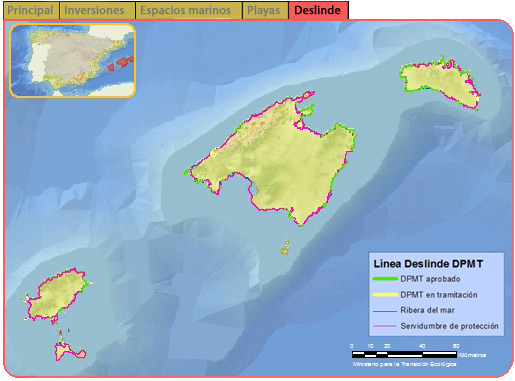This screenshot has width=515, height=381.
Task: Click the Spain overview inset map
Action: 72,60
